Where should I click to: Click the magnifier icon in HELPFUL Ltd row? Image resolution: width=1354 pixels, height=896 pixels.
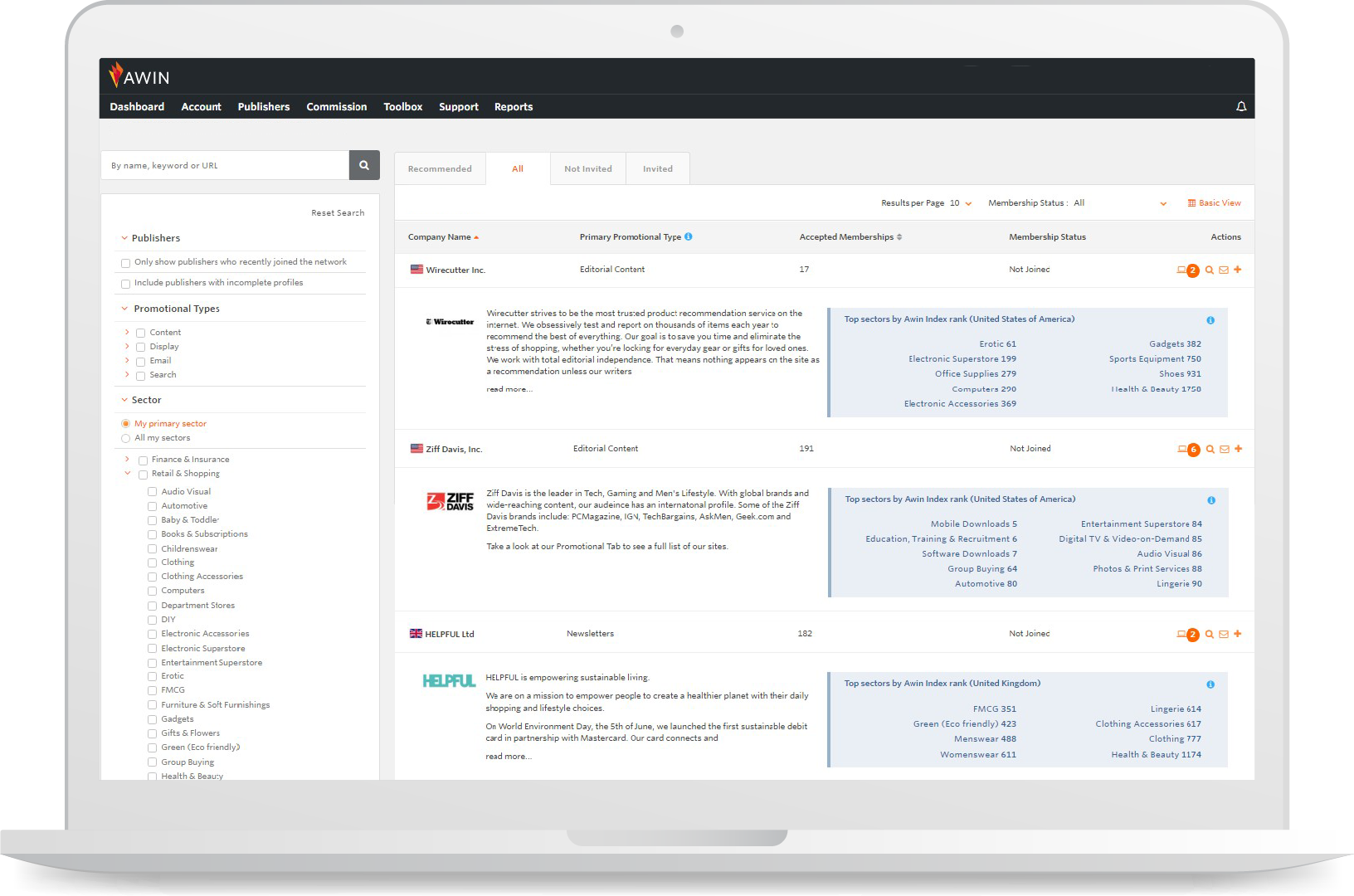tap(1210, 634)
